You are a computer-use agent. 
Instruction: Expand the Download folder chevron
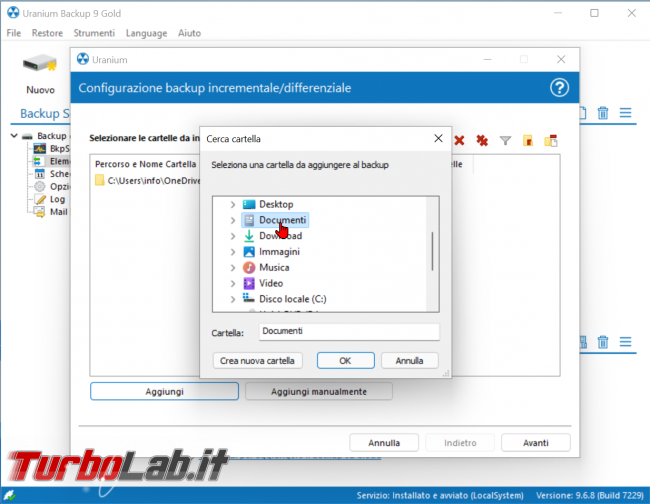point(233,236)
